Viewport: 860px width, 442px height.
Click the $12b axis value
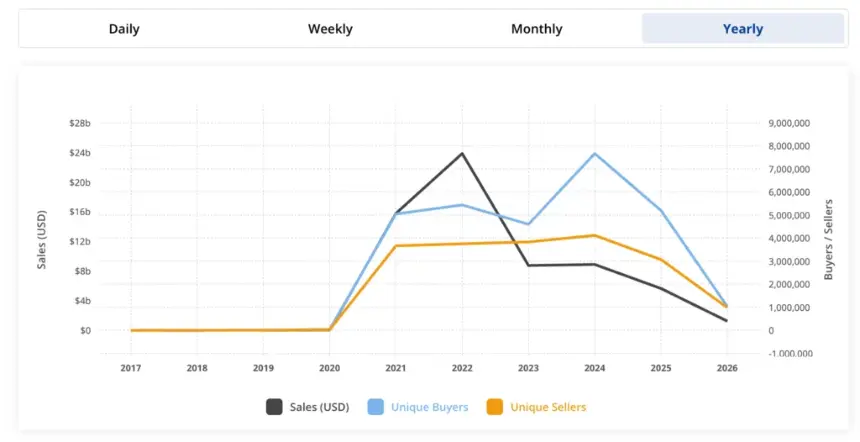pyautogui.click(x=80, y=241)
